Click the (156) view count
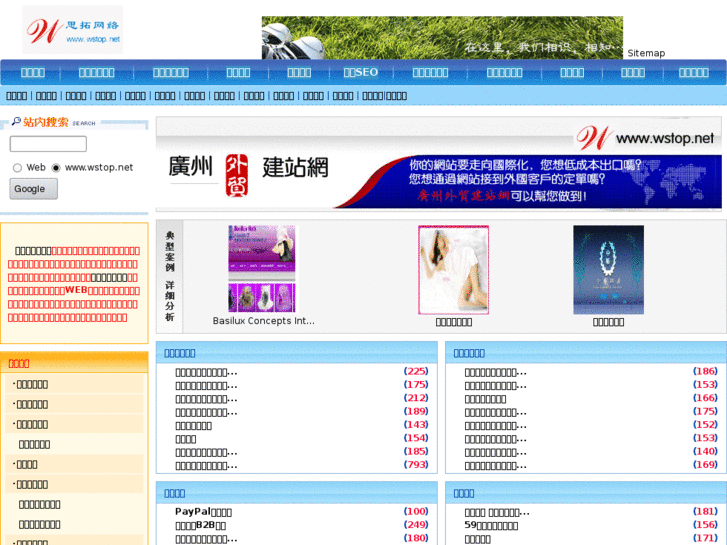 (705, 525)
